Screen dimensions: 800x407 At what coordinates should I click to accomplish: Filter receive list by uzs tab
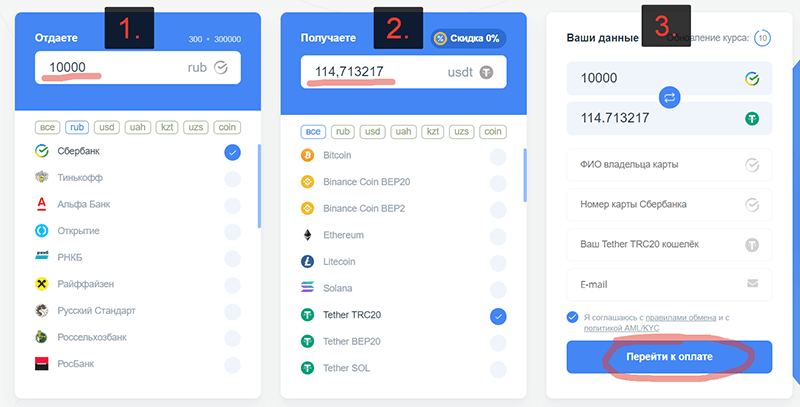(x=462, y=132)
